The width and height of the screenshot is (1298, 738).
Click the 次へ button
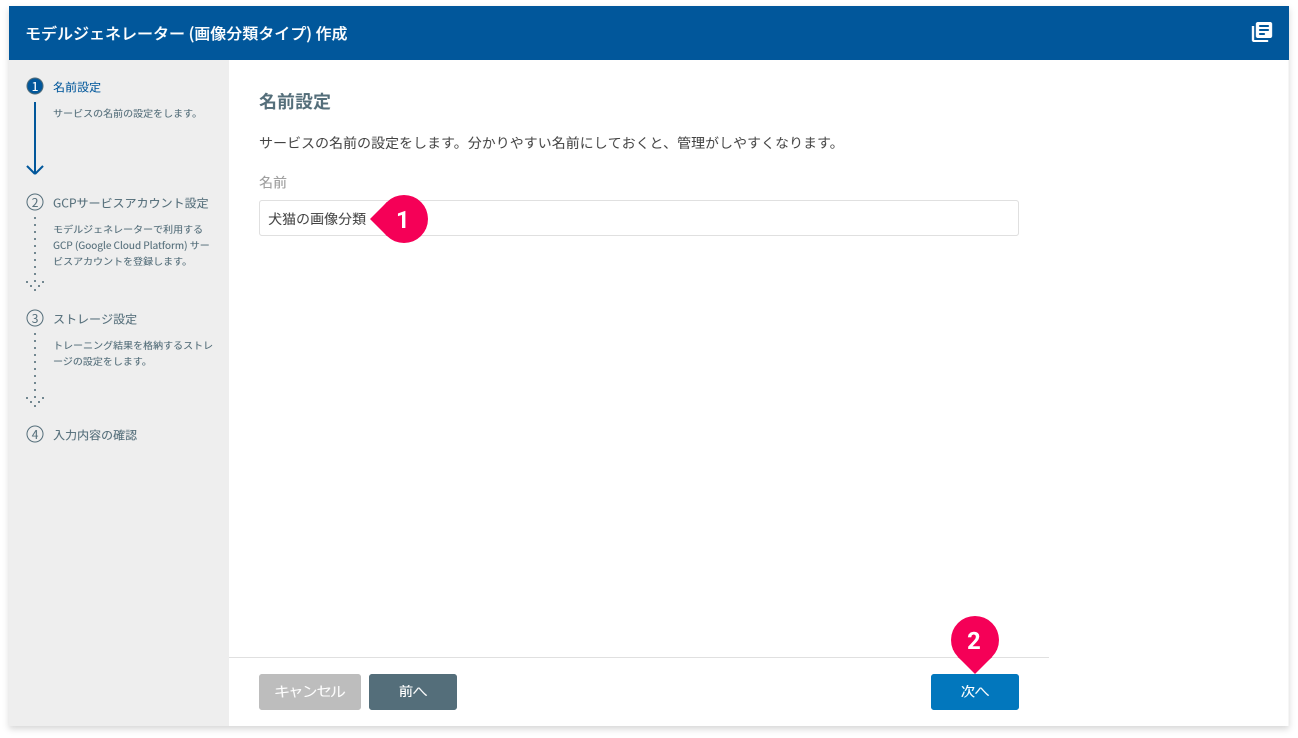[x=974, y=692]
